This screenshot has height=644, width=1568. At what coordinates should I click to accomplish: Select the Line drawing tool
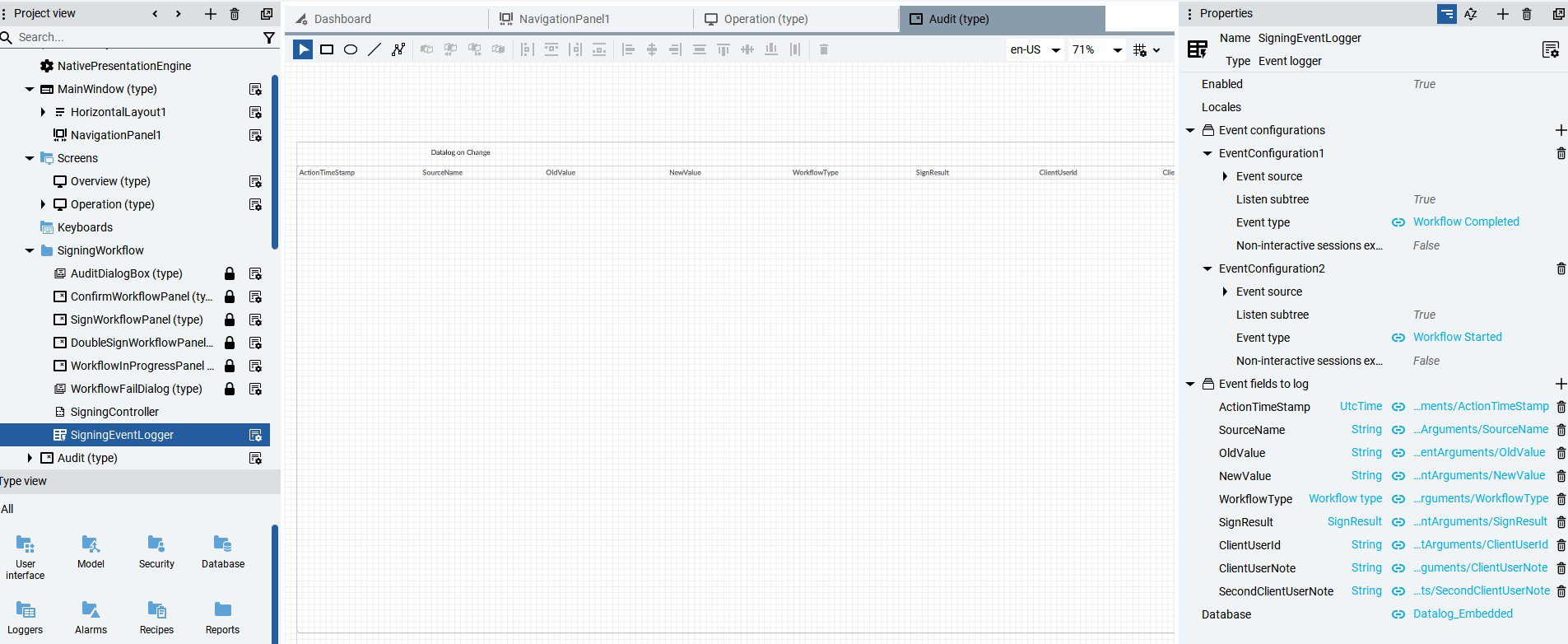(375, 49)
